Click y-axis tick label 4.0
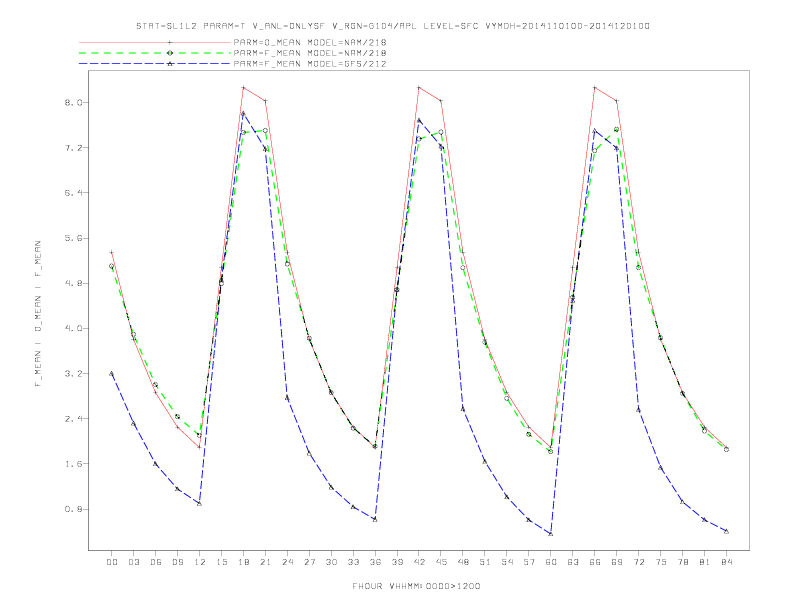The image size is (792, 612). coord(73,329)
